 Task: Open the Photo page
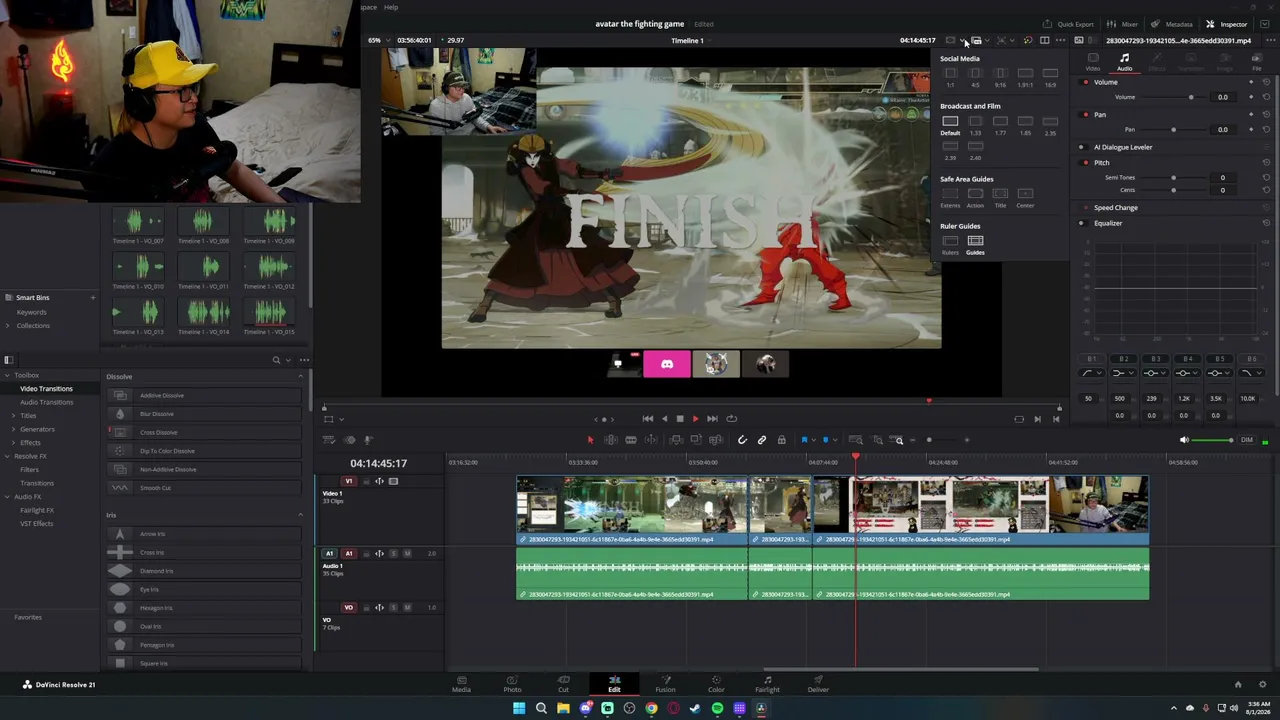(x=512, y=684)
